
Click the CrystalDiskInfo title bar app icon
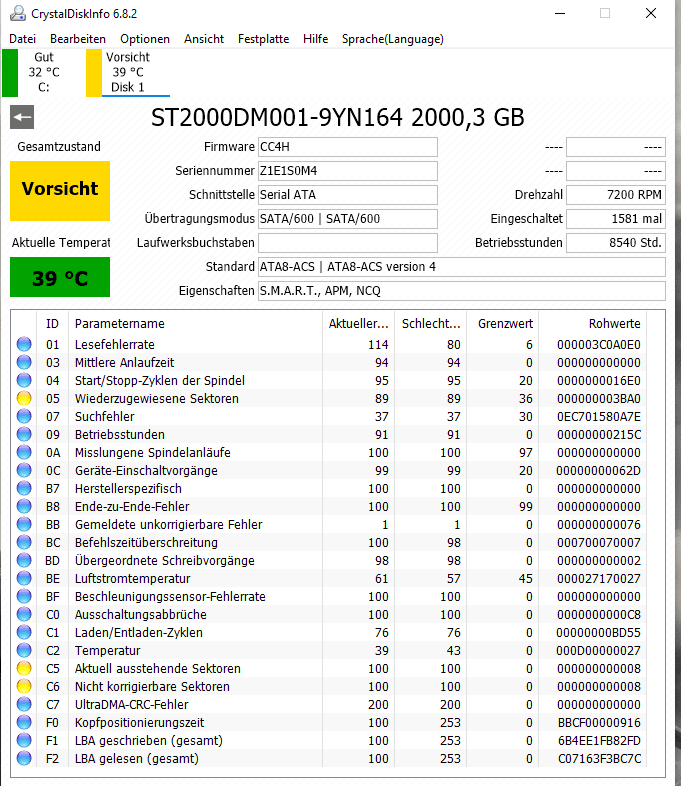[18, 14]
